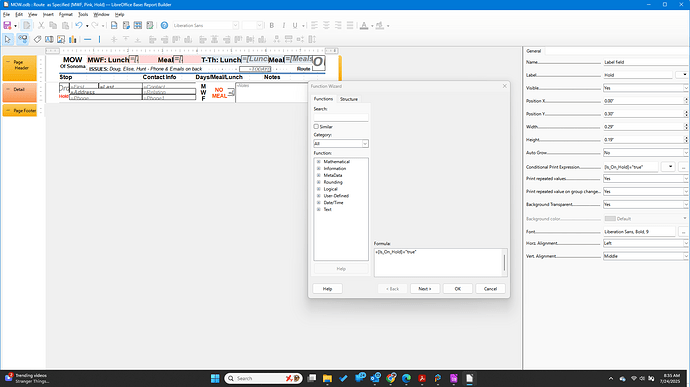Image resolution: width=690 pixels, height=387 pixels.
Task: Open the Visible property dropdown
Action: [x=646, y=88]
